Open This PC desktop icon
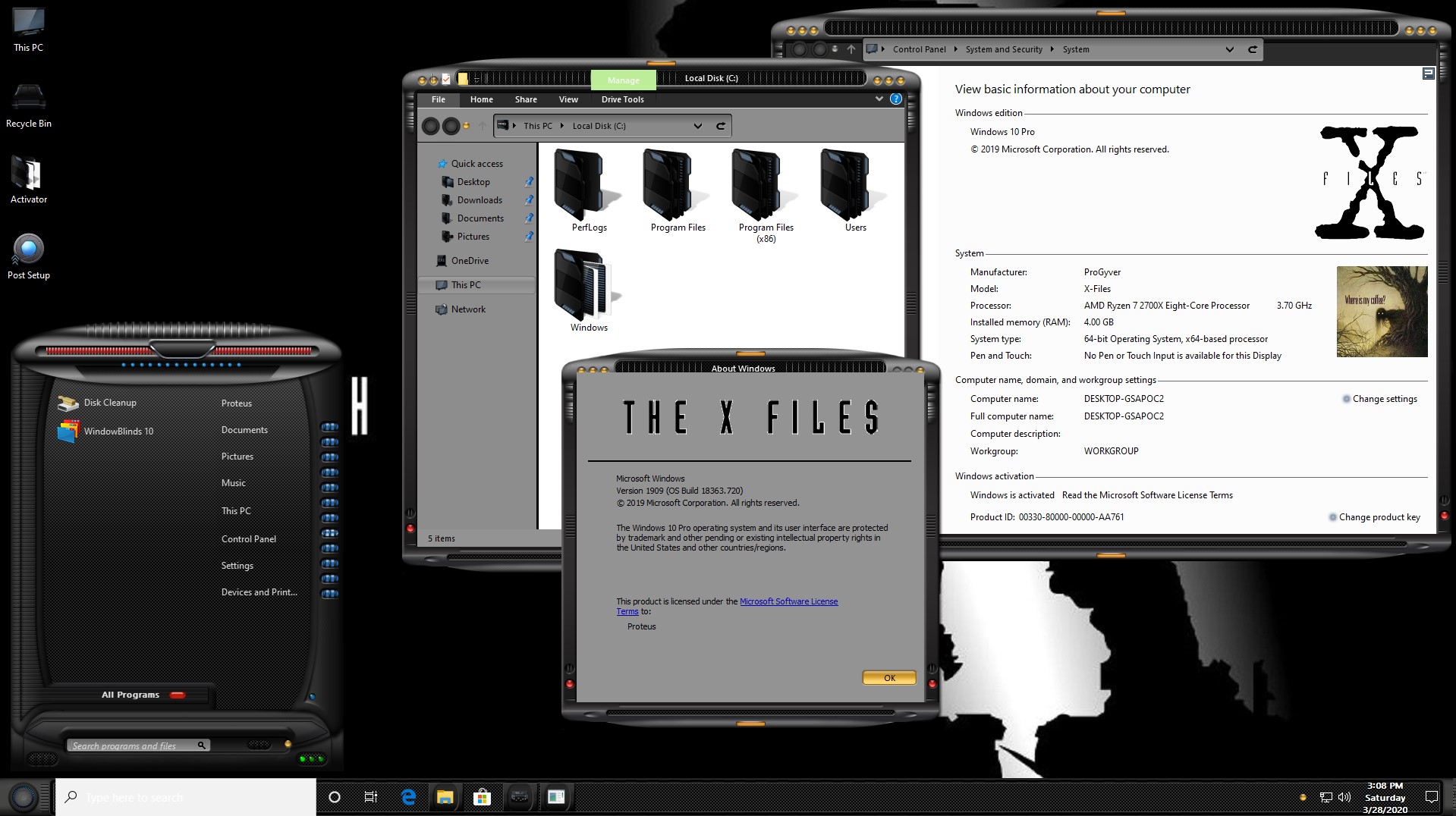This screenshot has width=1456, height=816. [29, 30]
